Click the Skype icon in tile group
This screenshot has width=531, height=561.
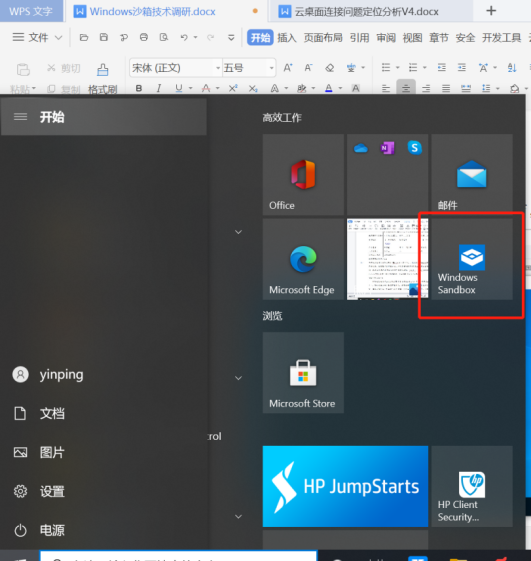coord(415,148)
